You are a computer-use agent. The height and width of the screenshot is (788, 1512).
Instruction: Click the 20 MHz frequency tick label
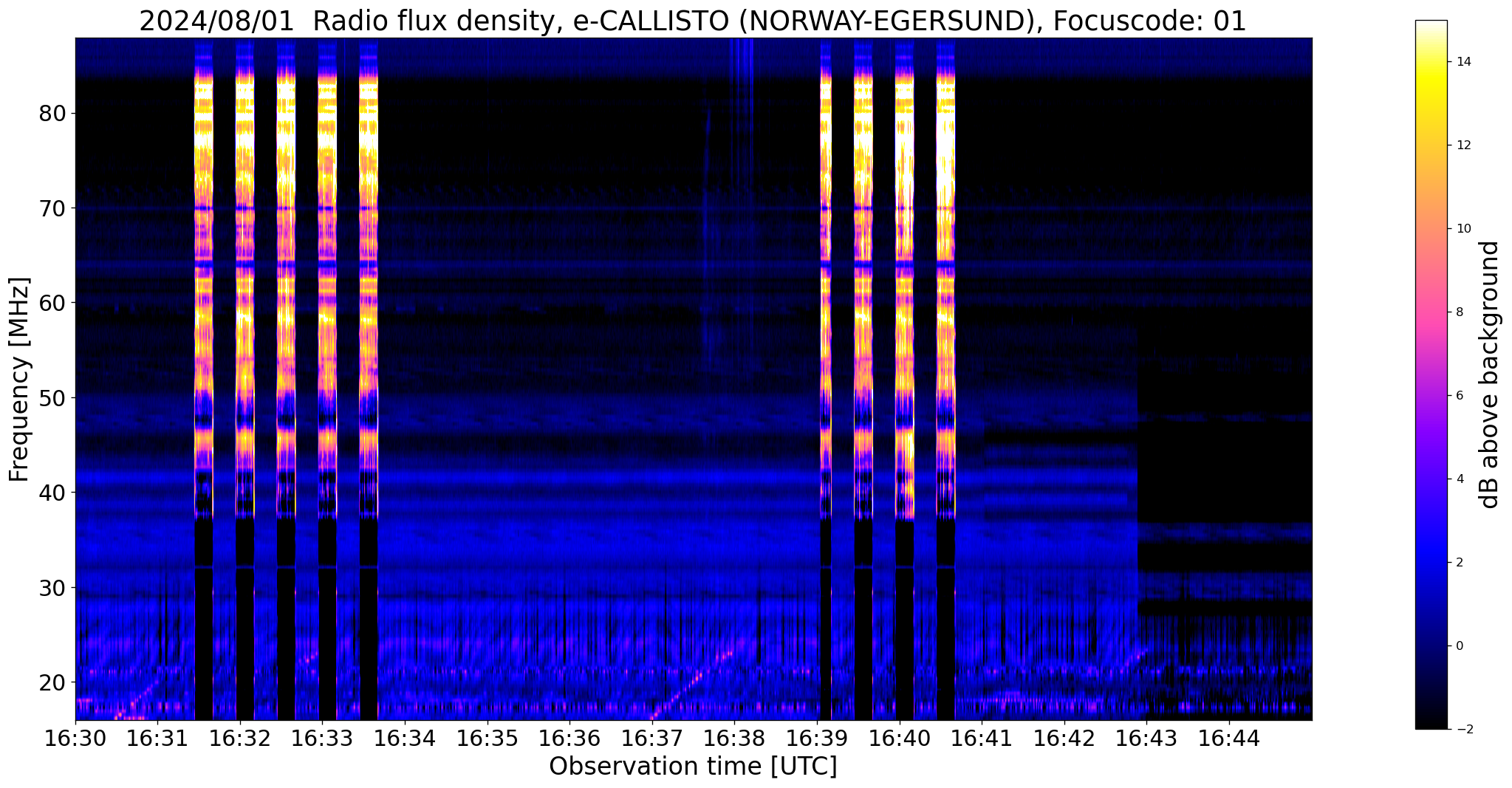click(x=53, y=682)
